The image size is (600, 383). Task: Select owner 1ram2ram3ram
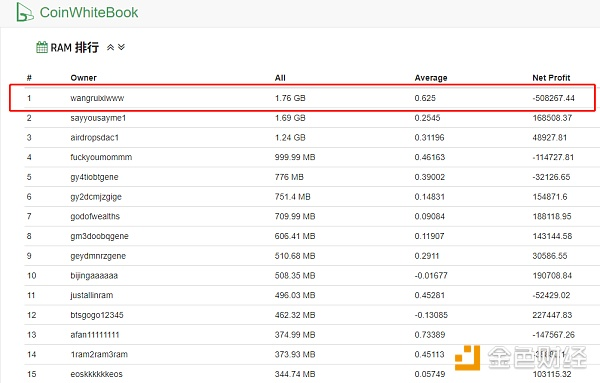99,354
